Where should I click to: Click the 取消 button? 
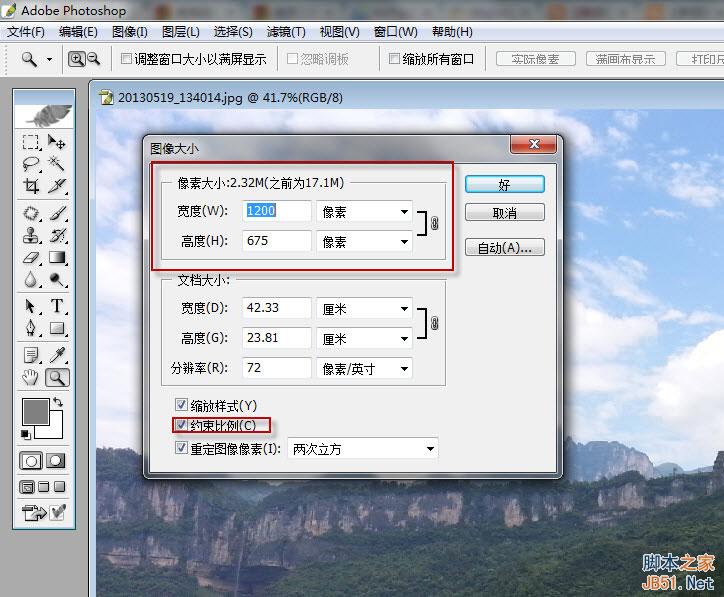[x=505, y=212]
